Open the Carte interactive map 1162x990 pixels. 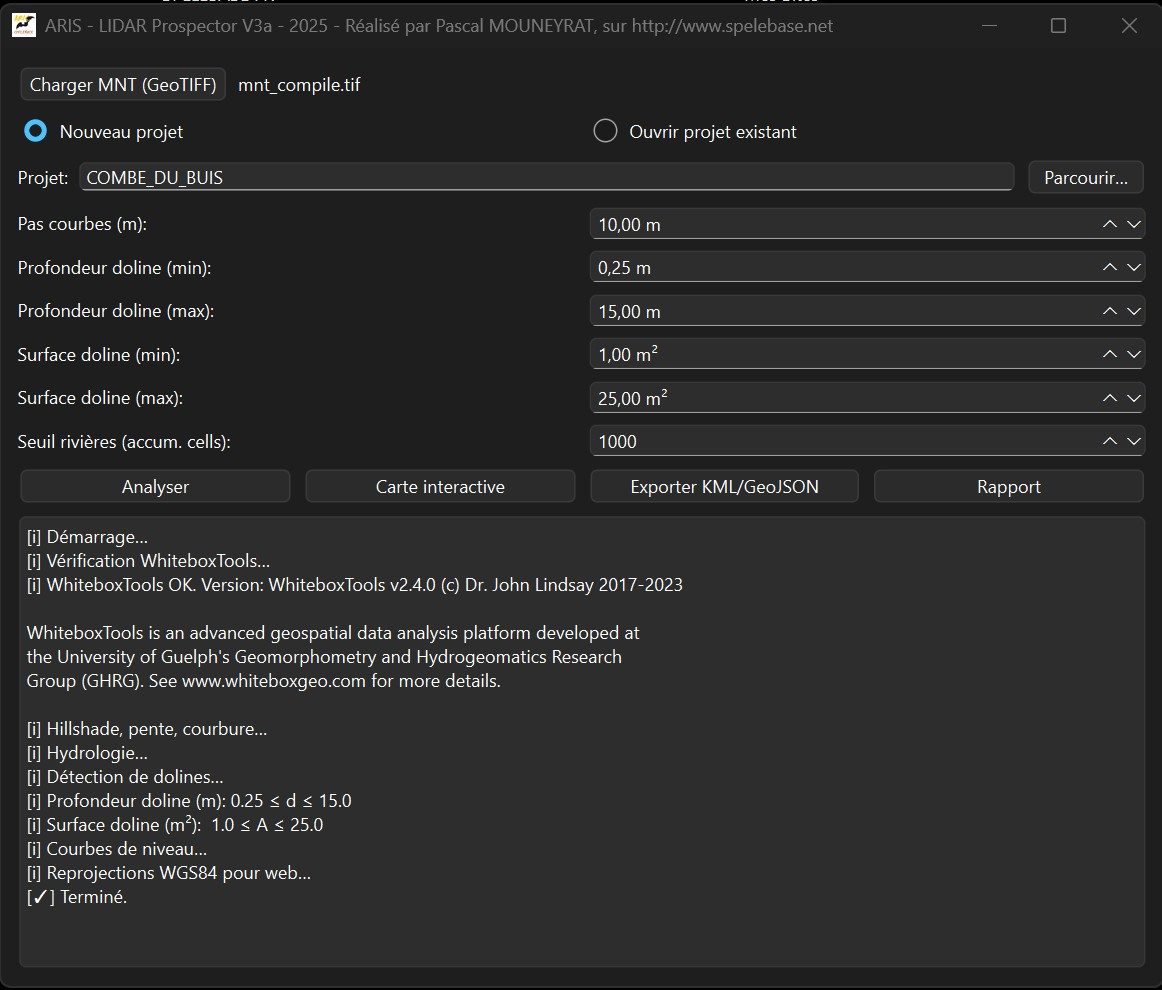pyautogui.click(x=440, y=487)
